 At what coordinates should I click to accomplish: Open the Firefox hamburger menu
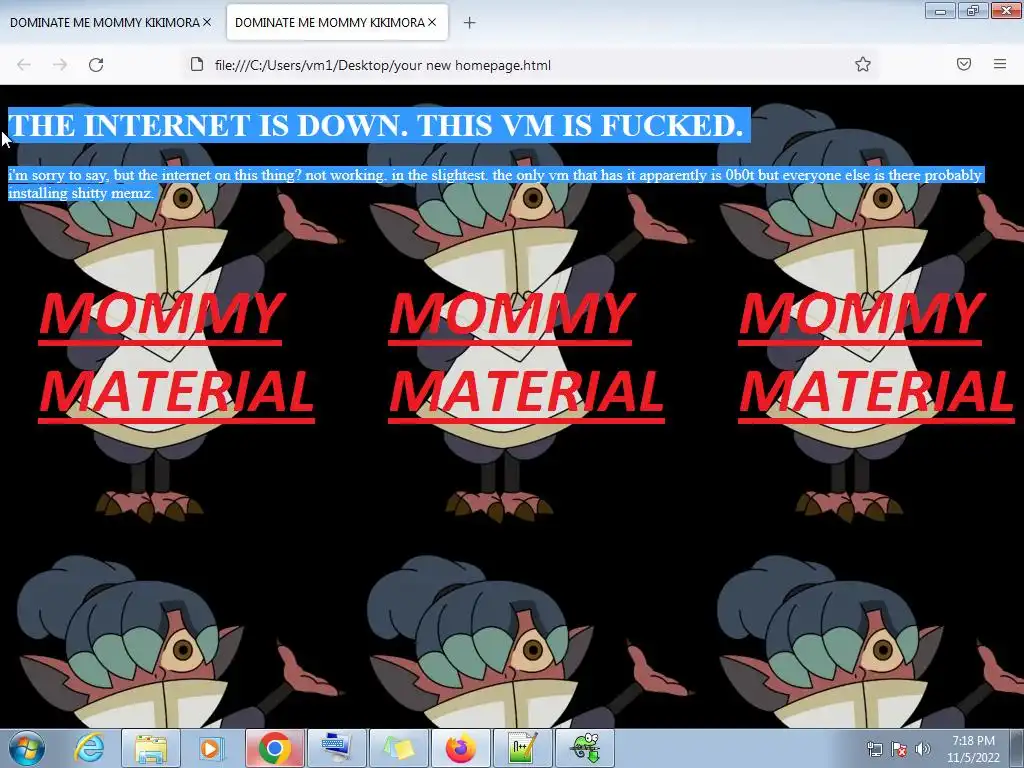tap(1000, 64)
